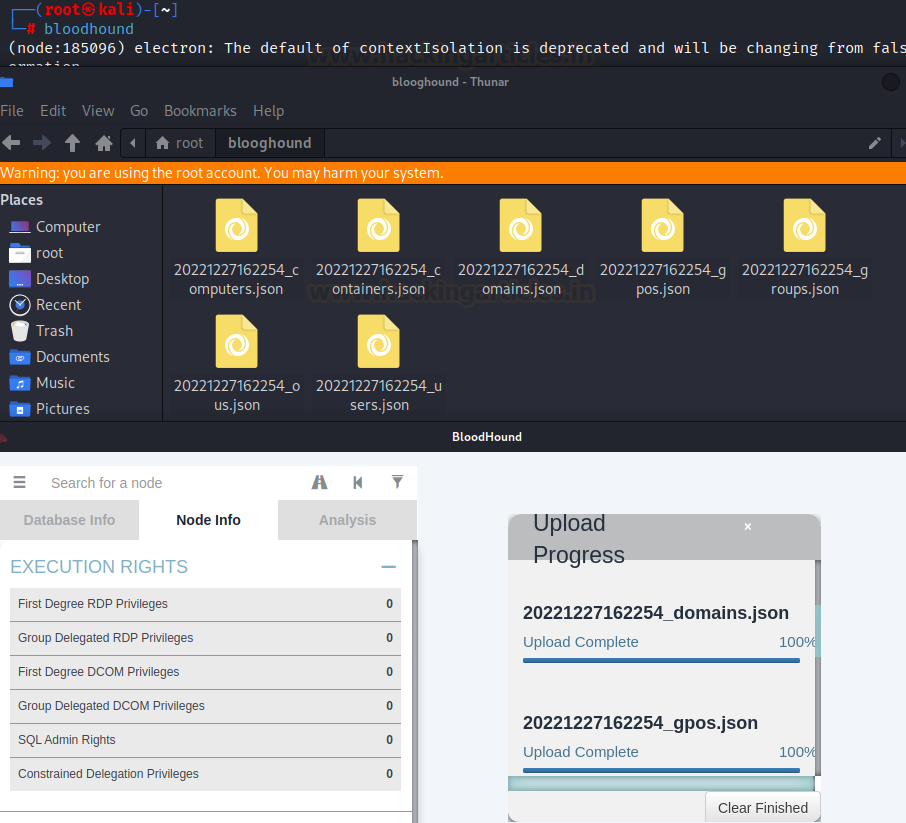The width and height of the screenshot is (906, 823).
Task: Click Group Delegated RDP Privileges row
Action: (205, 638)
